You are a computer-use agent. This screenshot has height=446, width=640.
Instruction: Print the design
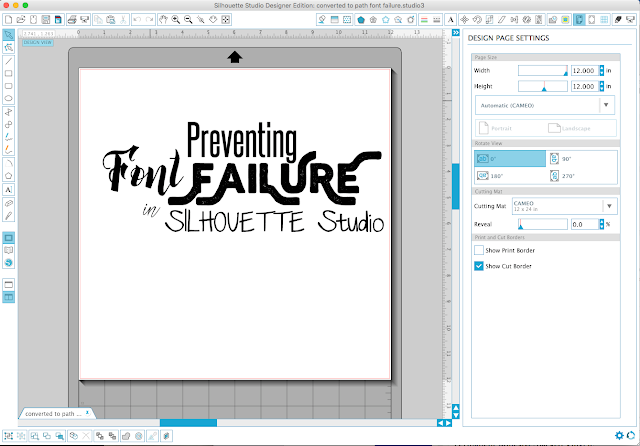tap(72, 20)
